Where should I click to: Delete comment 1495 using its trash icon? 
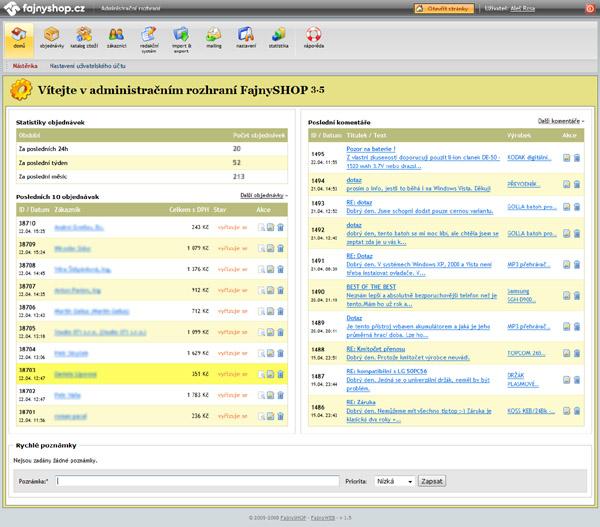(x=577, y=158)
